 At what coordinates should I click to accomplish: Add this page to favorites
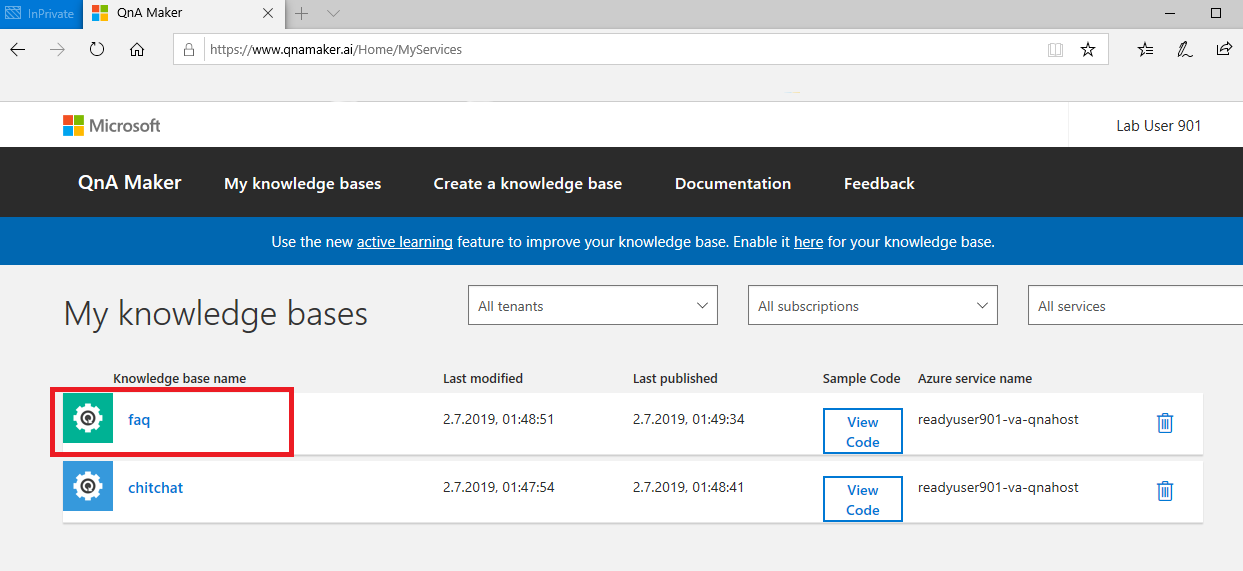[x=1088, y=49]
